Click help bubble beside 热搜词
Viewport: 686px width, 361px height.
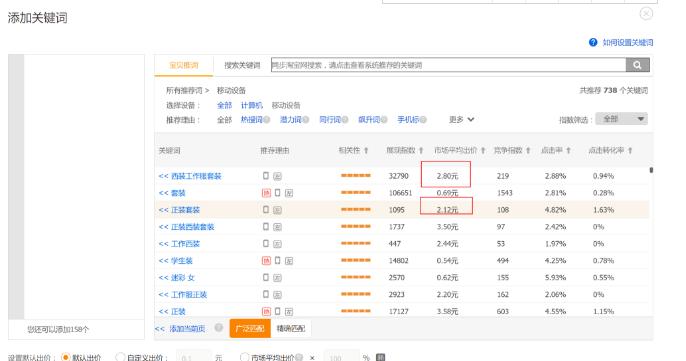[266, 119]
